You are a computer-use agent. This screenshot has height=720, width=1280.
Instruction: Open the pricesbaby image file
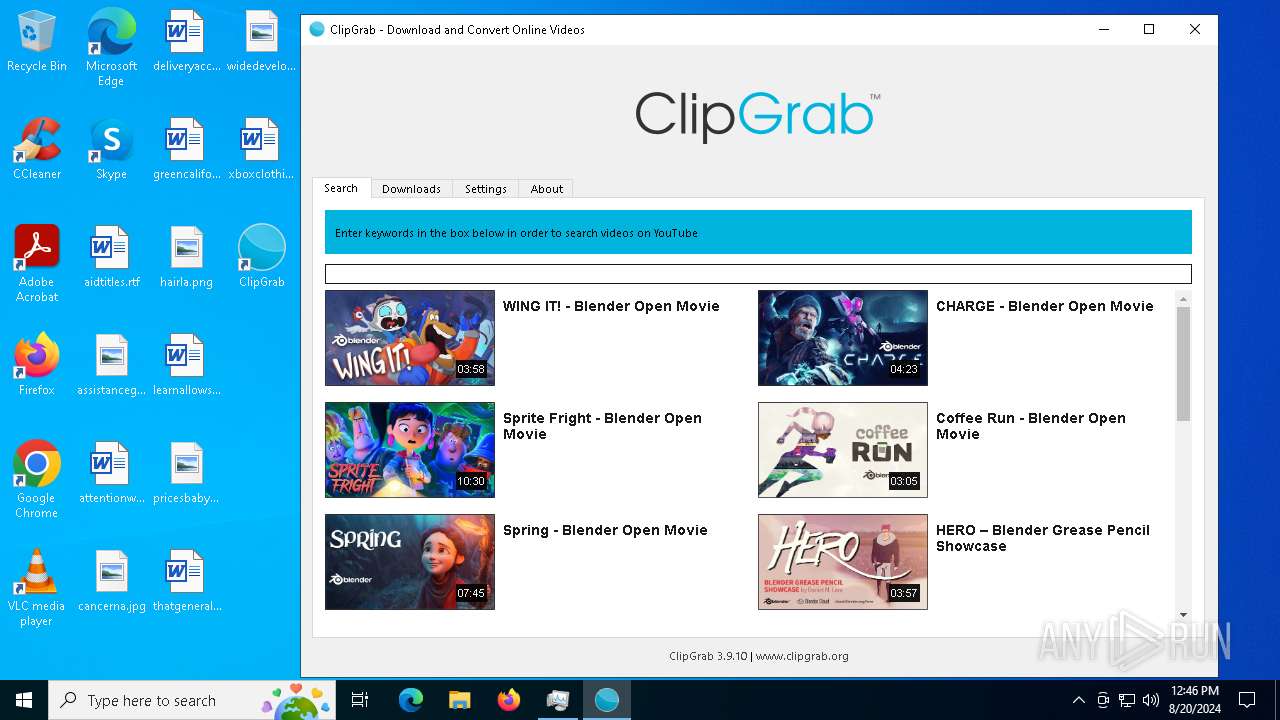pyautogui.click(x=185, y=474)
